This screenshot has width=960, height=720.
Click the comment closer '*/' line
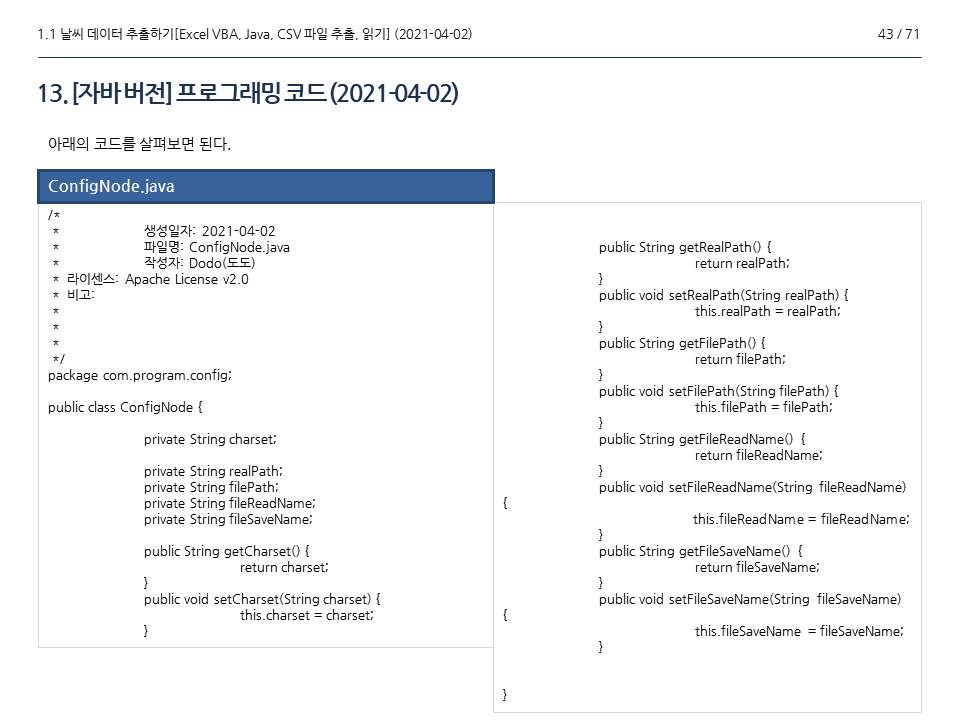click(x=59, y=359)
